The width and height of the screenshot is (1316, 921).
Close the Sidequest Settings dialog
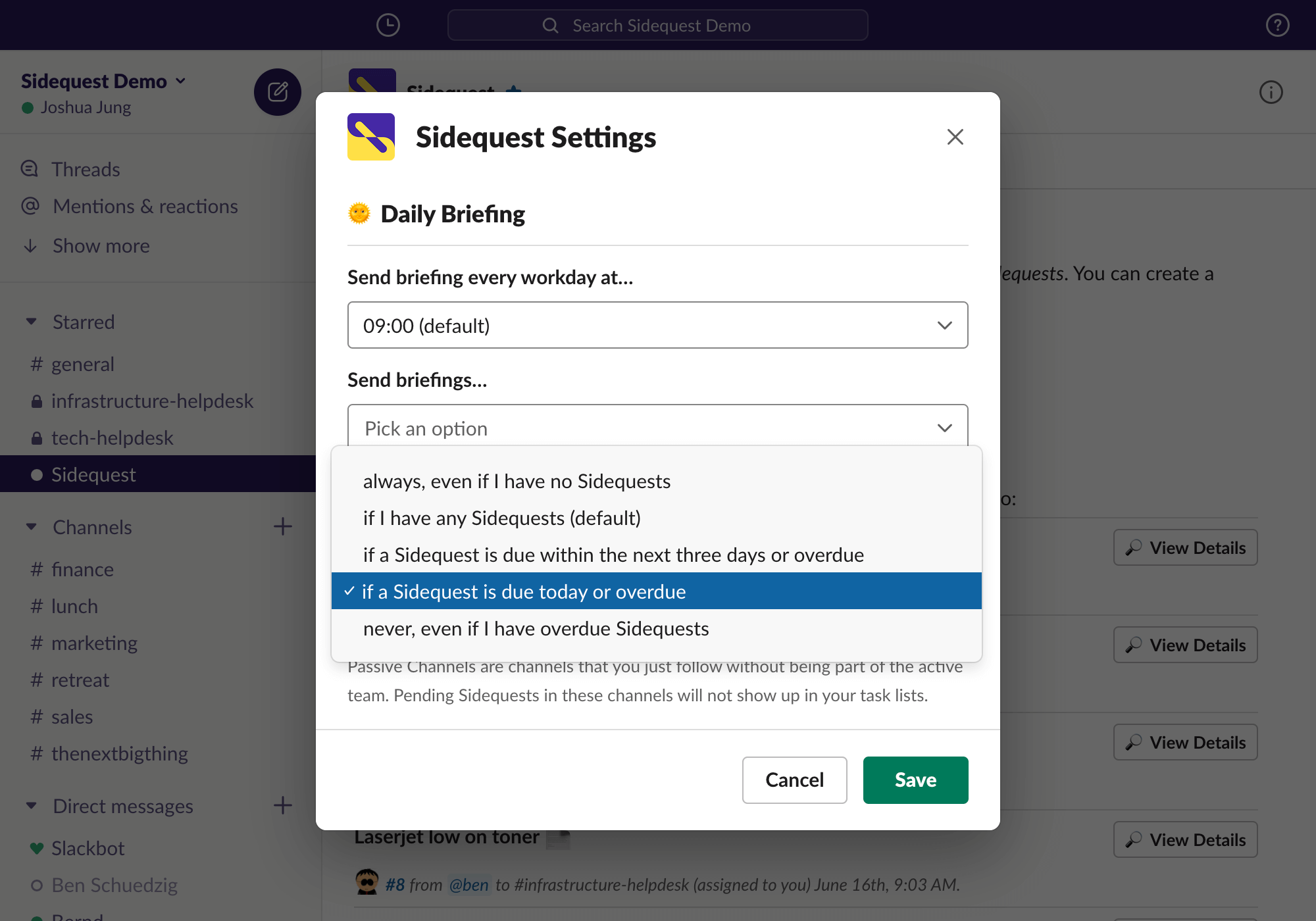pyautogui.click(x=955, y=137)
